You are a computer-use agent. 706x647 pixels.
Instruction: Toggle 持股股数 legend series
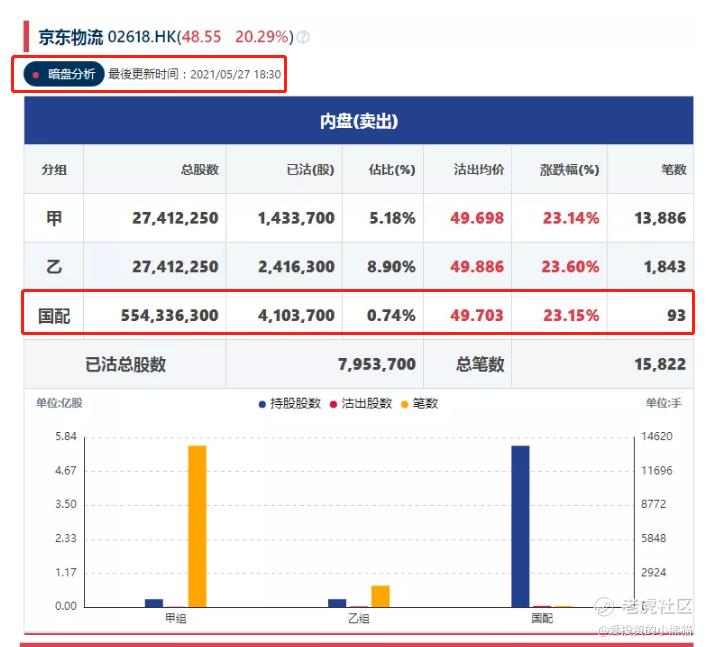(290, 403)
